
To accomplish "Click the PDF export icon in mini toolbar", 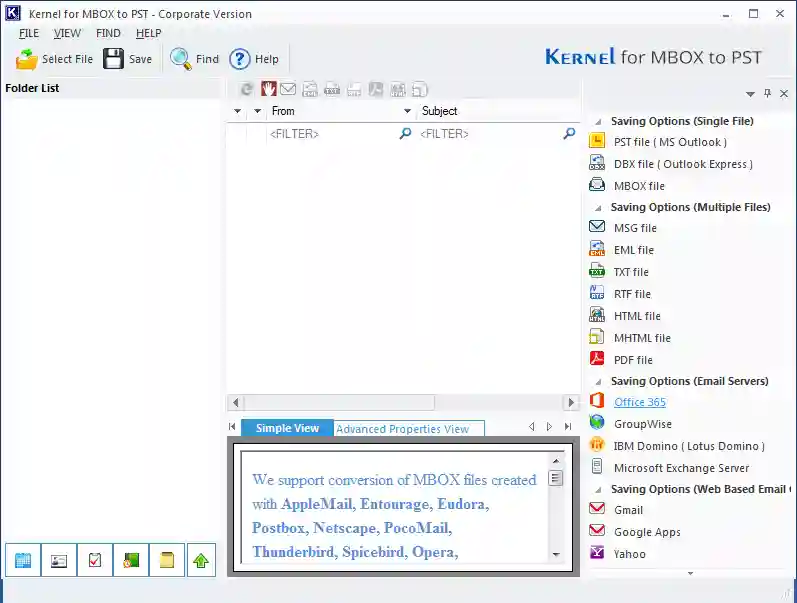I will 376,89.
